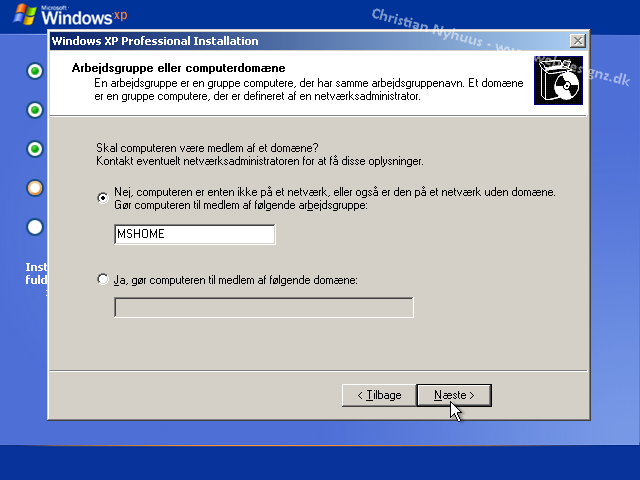Viewport: 640px width, 480px height.
Task: Click the greyed-out domain name field
Action: coord(264,307)
